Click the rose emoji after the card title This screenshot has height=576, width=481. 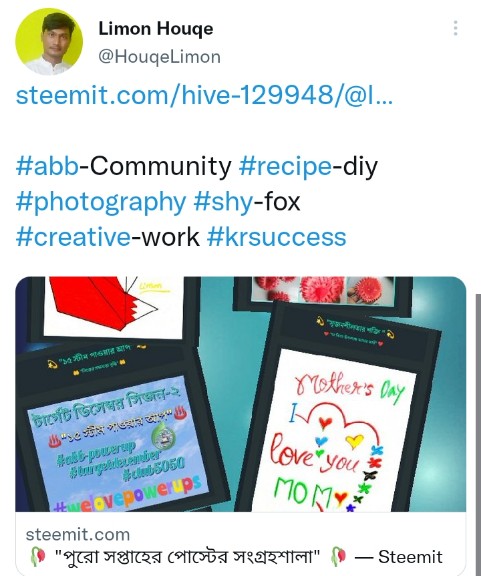tap(339, 557)
